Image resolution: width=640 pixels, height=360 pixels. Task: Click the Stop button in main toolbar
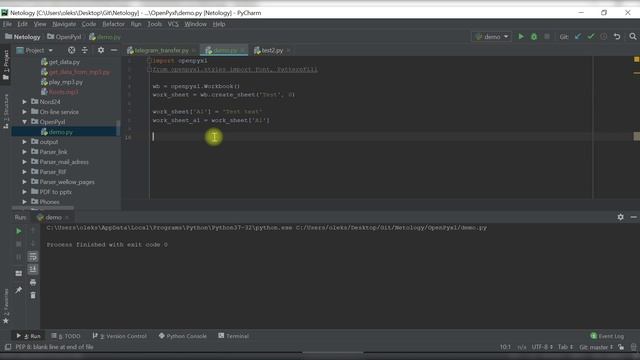click(547, 37)
